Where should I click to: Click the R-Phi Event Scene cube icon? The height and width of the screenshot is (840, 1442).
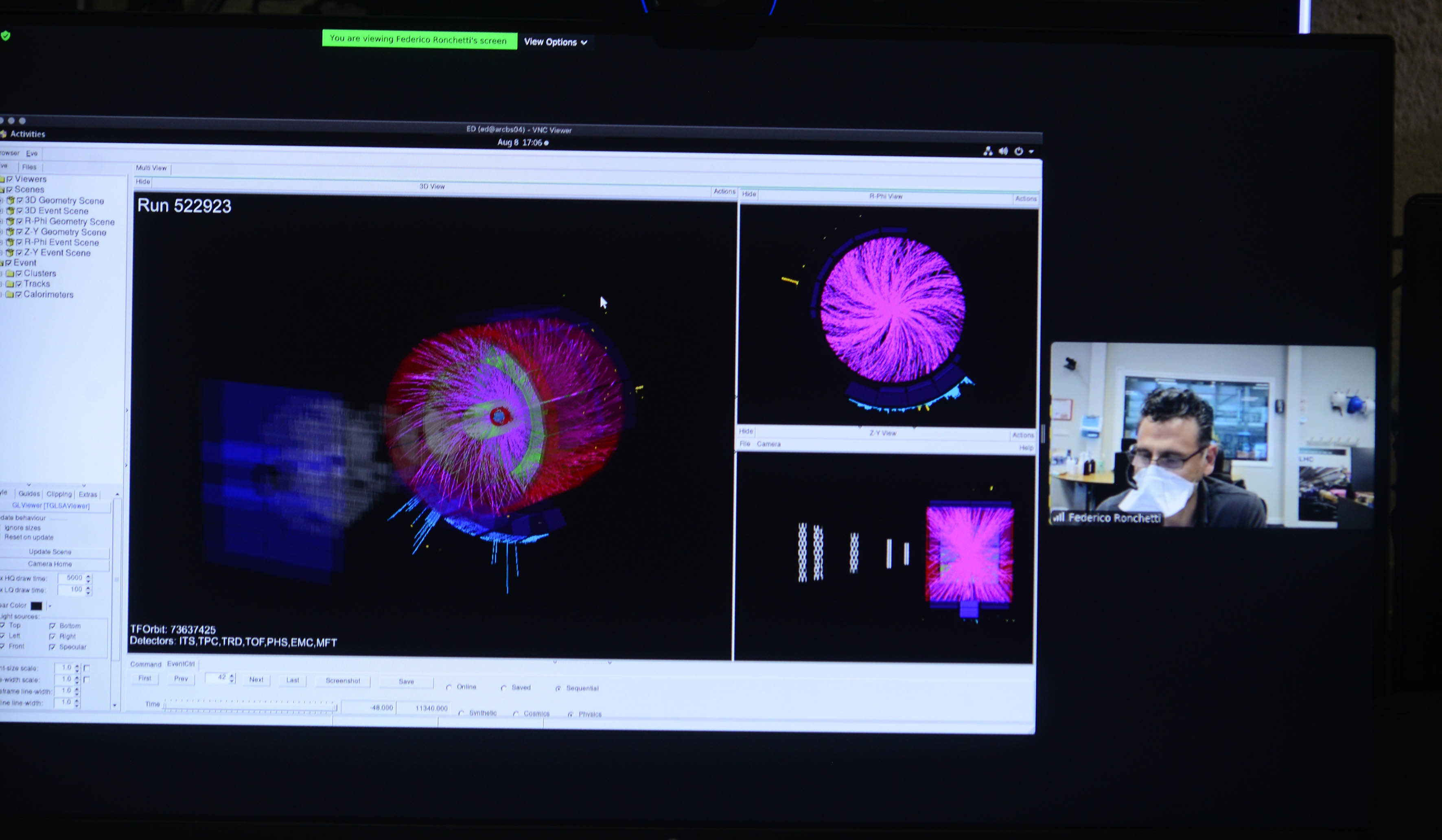click(x=10, y=242)
